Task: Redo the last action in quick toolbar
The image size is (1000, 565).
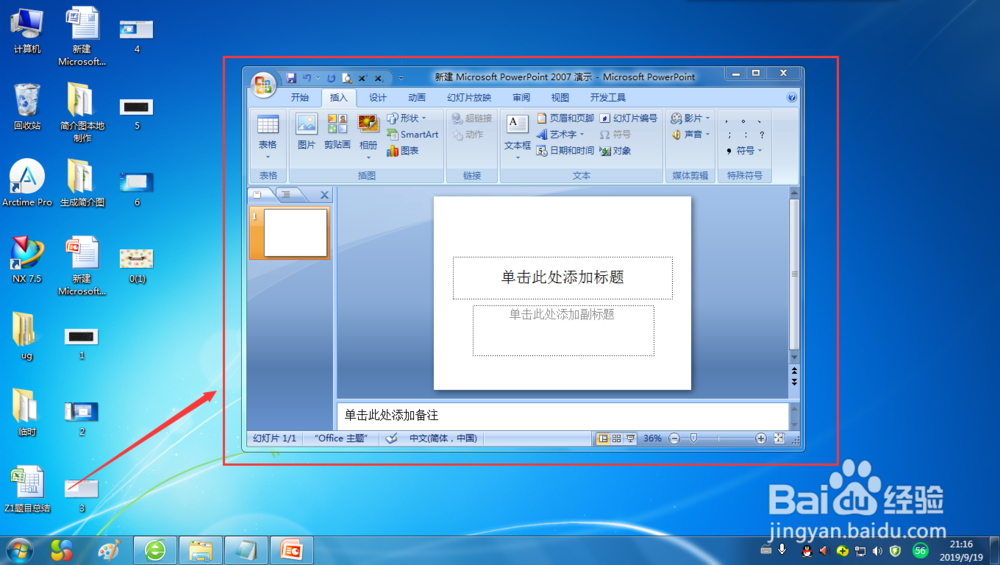Action: point(331,78)
